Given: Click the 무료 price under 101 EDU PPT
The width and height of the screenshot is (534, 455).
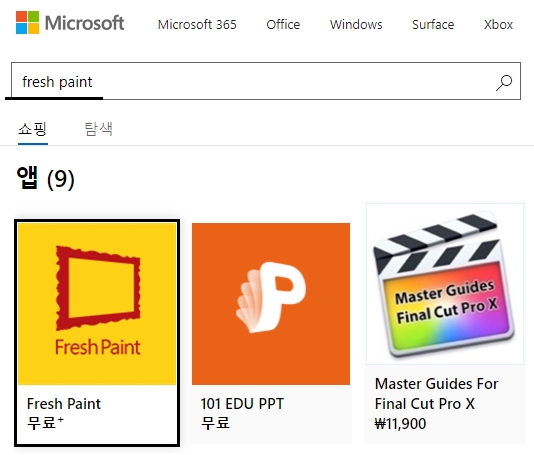Looking at the screenshot, I should point(215,423).
